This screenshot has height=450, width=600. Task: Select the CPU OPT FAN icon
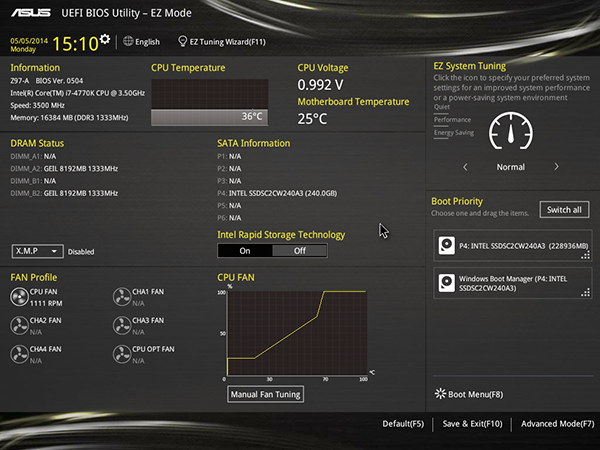(x=122, y=354)
